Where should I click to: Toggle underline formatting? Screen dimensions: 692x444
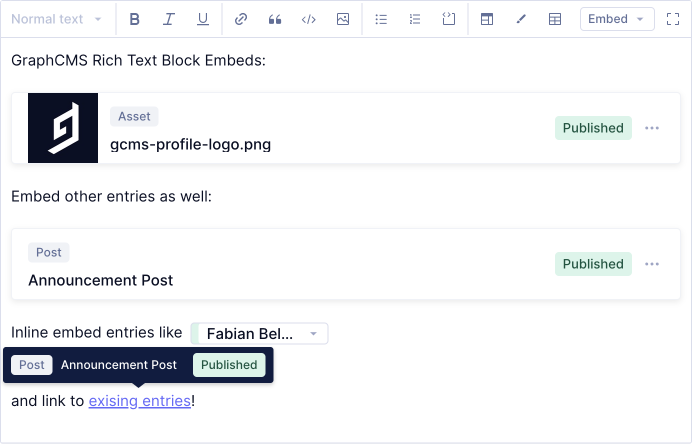click(203, 19)
